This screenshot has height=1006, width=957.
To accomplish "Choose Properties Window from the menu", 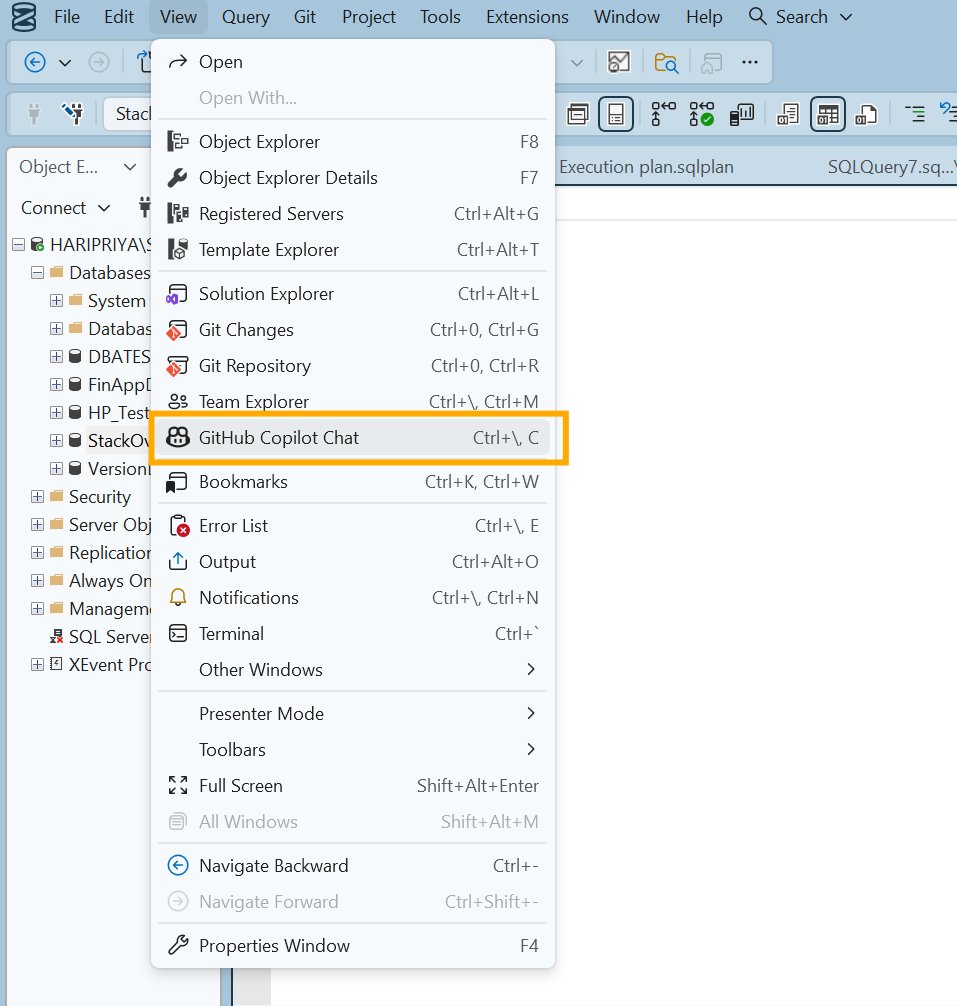I will point(353,946).
